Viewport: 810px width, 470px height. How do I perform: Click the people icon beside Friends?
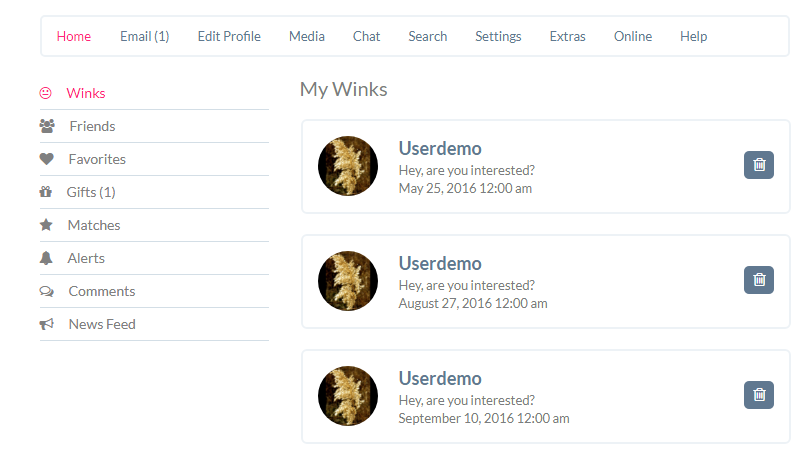pyautogui.click(x=47, y=126)
